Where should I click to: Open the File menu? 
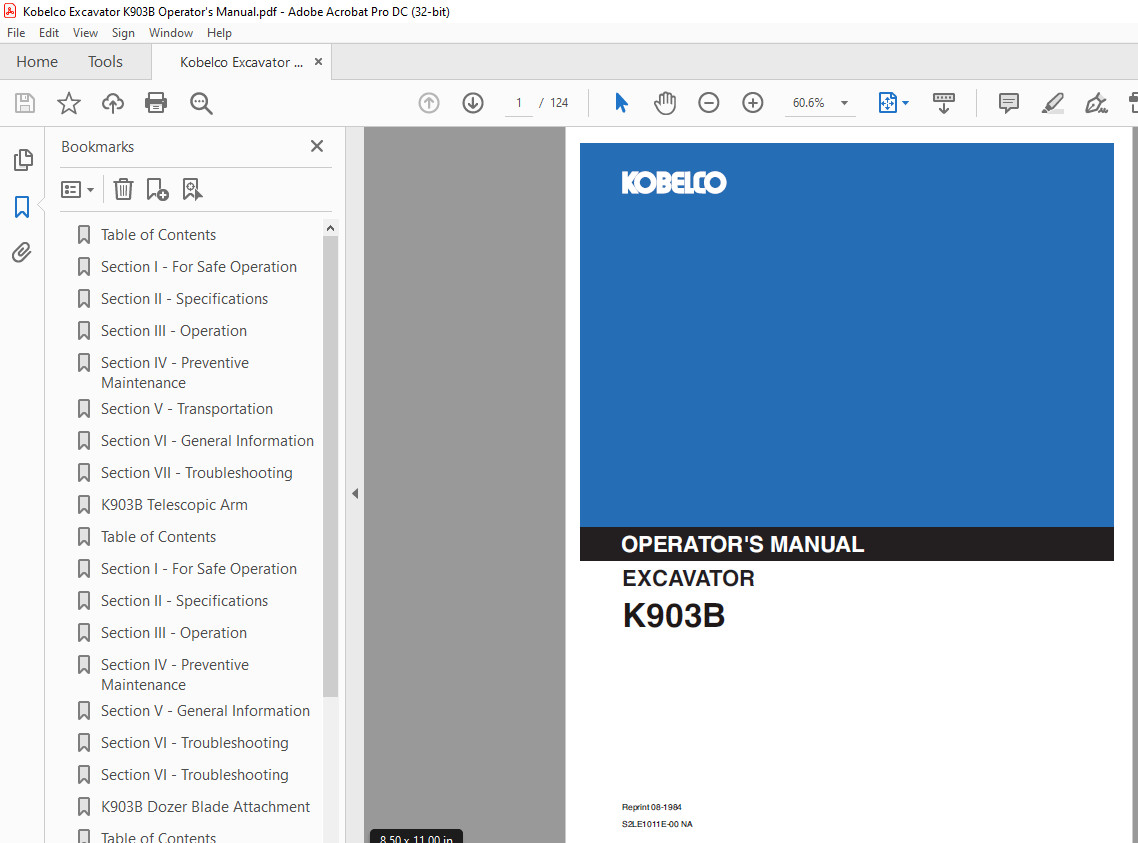point(16,33)
